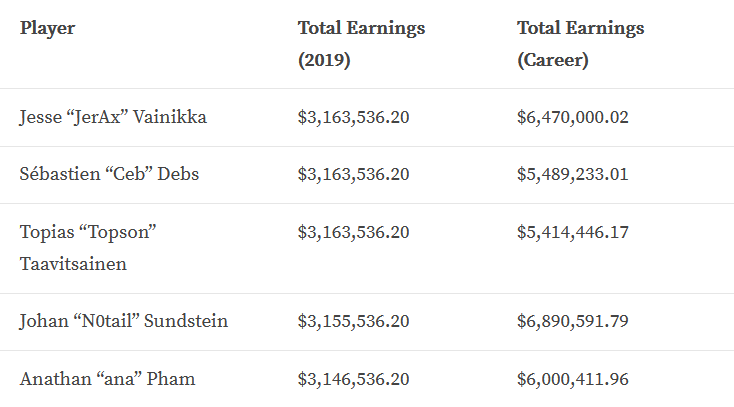Viewport: 734px width, 407px height.
Task: Click "(Career)" text in header
Action: point(552,60)
